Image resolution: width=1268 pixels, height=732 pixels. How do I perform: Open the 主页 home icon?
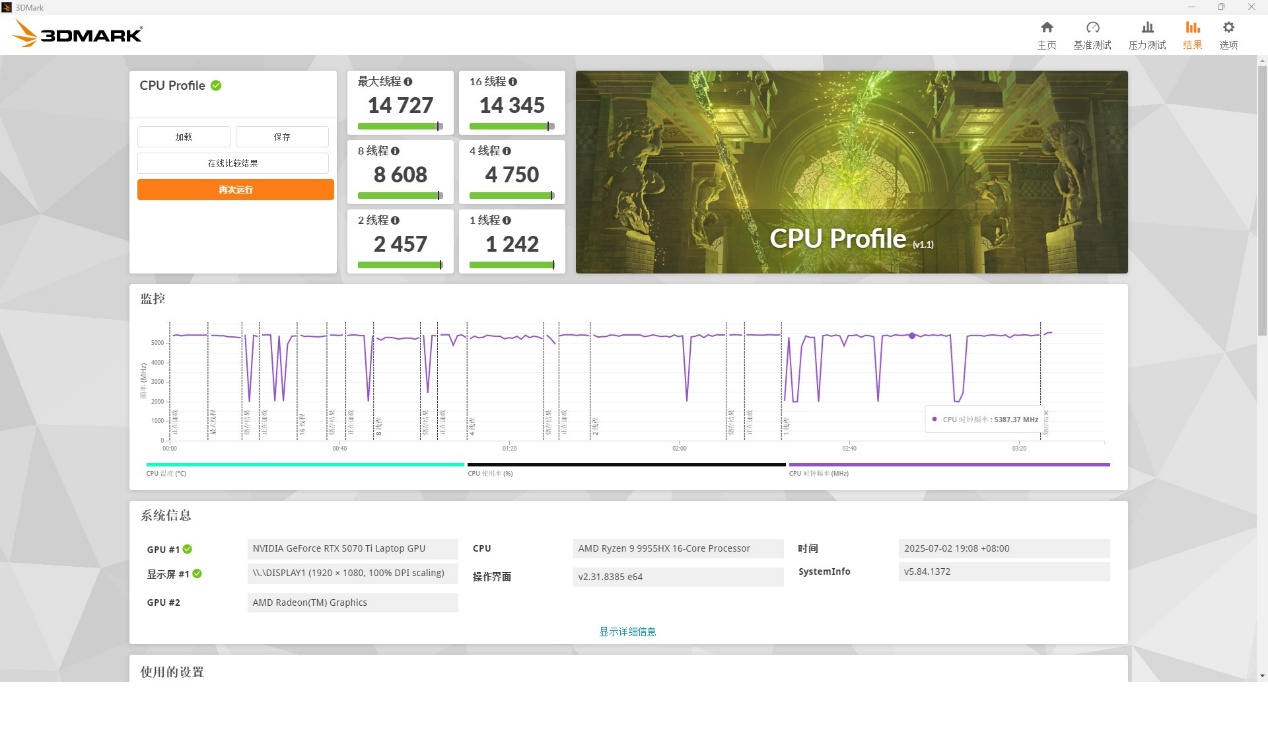pos(1047,28)
